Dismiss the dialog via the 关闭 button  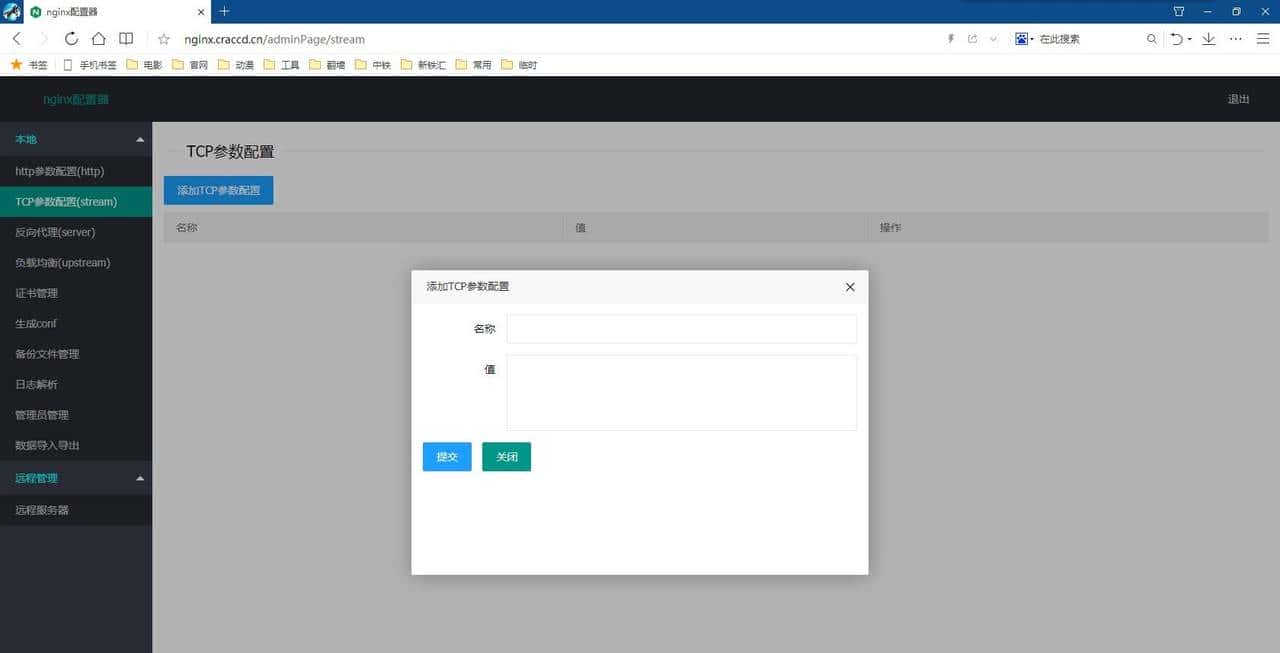(506, 457)
